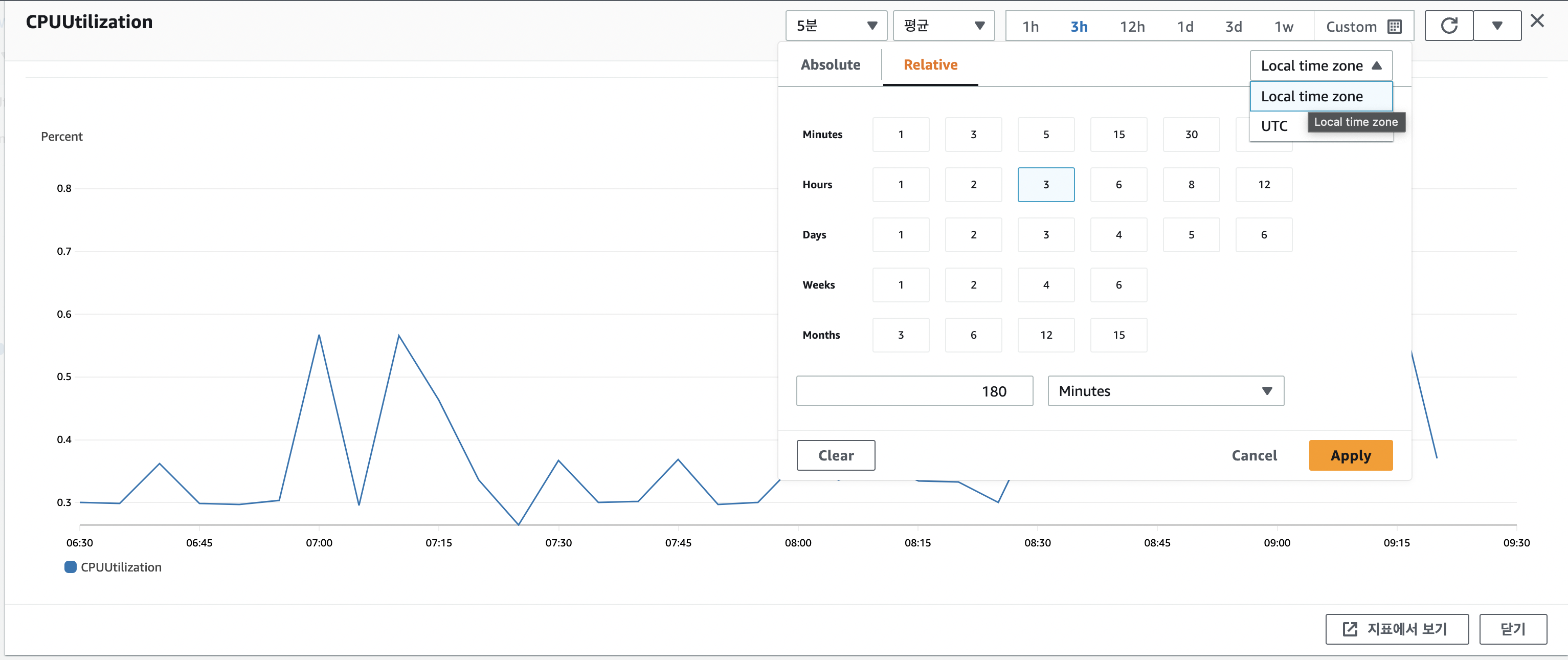Open the 평균 statistic dropdown

[943, 26]
